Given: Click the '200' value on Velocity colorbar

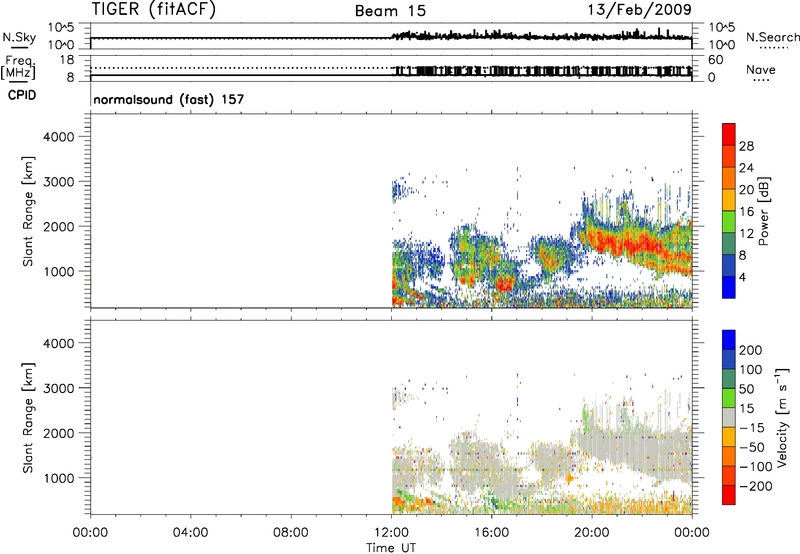Looking at the screenshot, I should click(x=751, y=350).
